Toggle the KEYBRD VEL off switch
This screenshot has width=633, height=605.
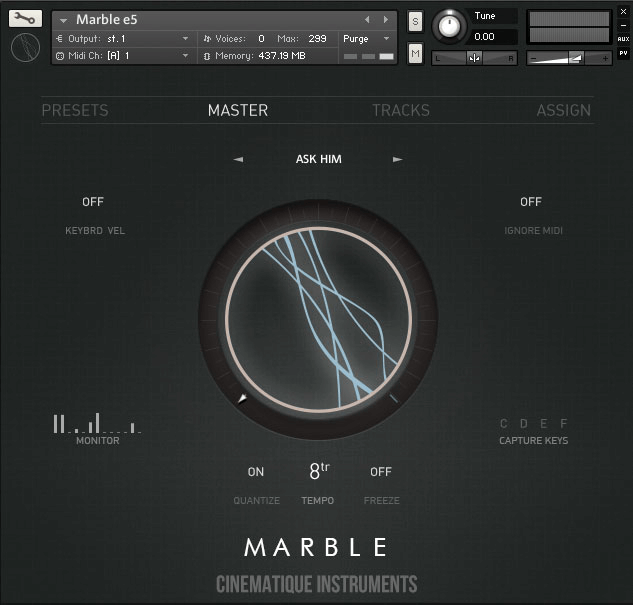pyautogui.click(x=93, y=202)
